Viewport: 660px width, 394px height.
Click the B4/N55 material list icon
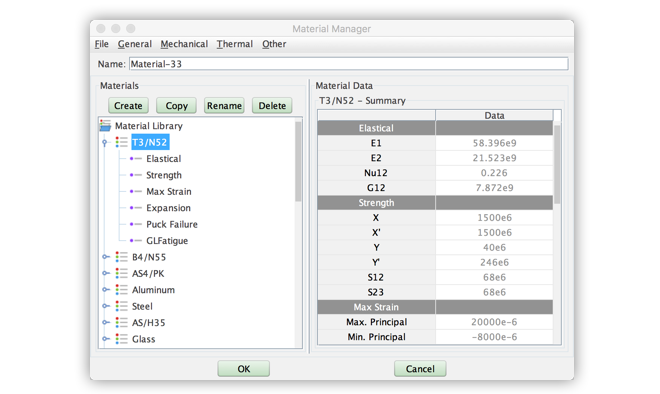(x=122, y=257)
